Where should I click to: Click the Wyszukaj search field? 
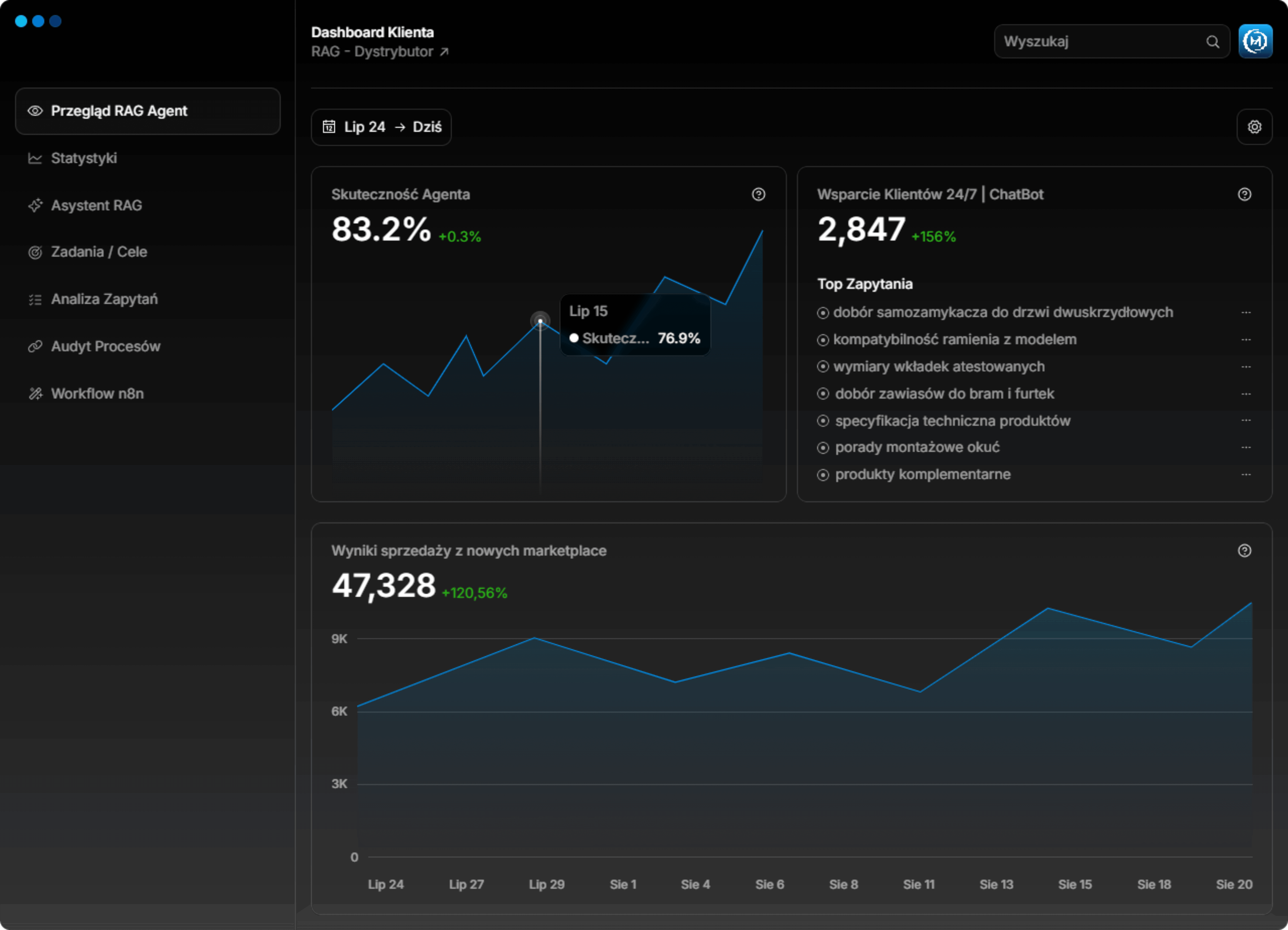click(1099, 42)
